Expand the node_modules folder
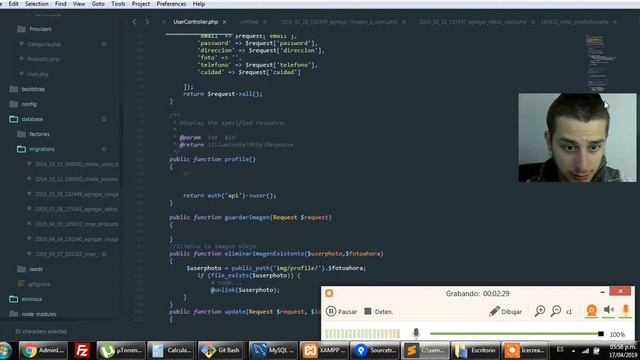640x360 pixels. [x=33, y=314]
